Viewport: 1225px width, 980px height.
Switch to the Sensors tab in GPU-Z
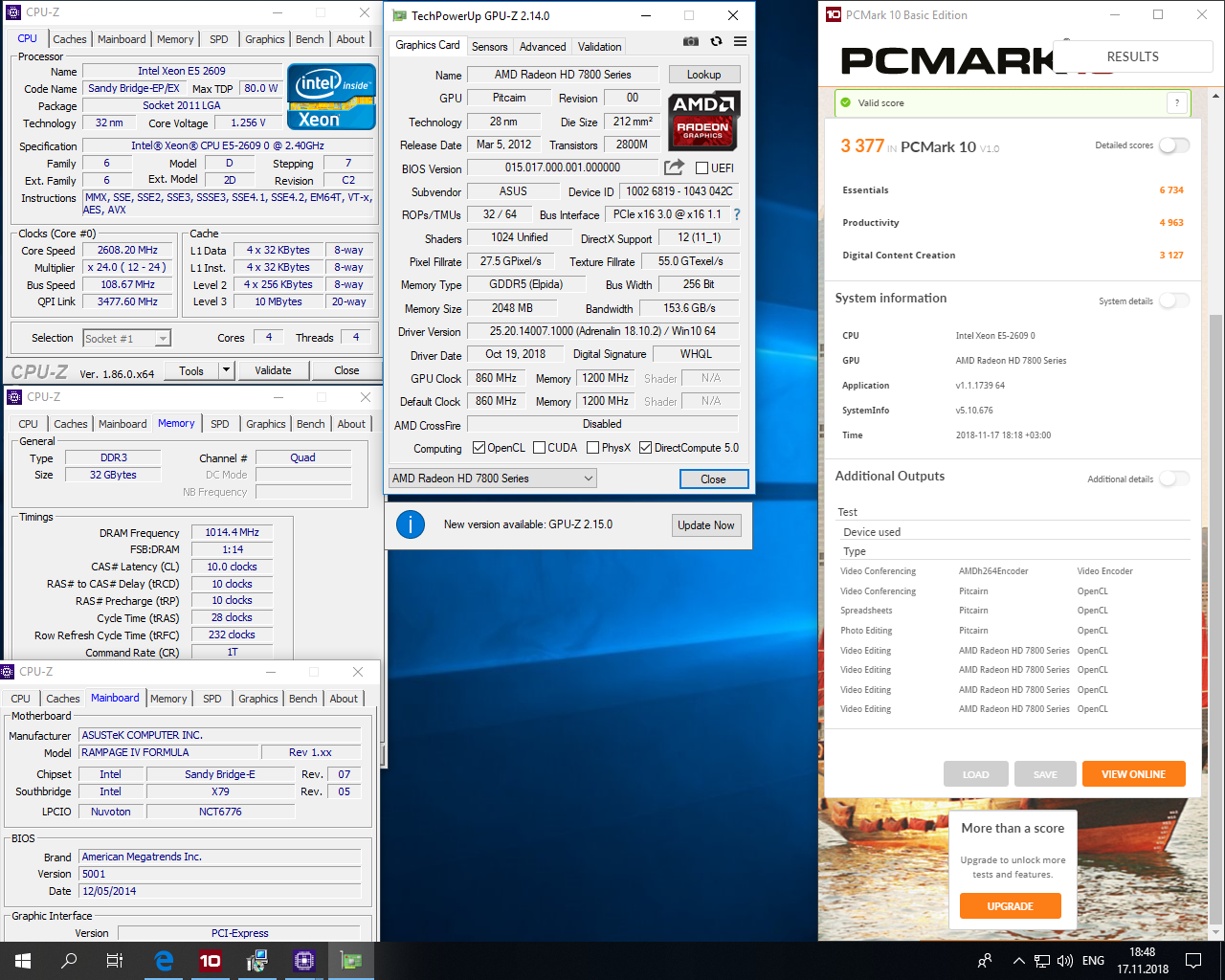point(490,46)
